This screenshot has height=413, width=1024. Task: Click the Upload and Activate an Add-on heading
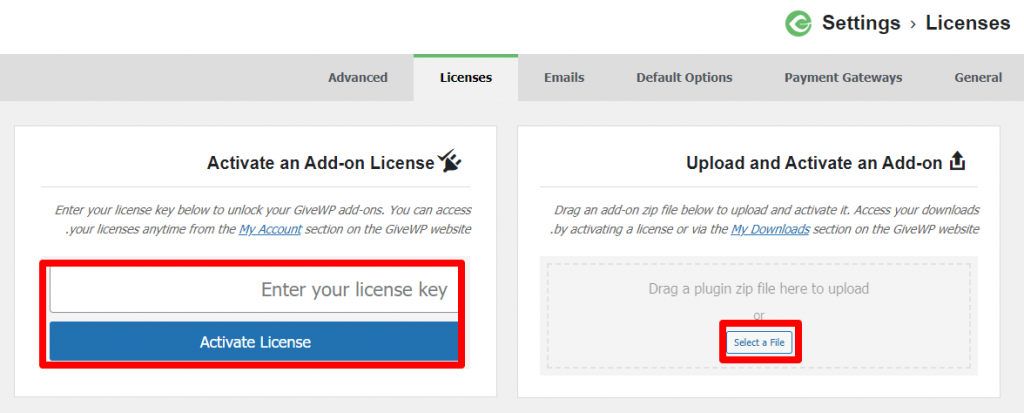(x=814, y=163)
